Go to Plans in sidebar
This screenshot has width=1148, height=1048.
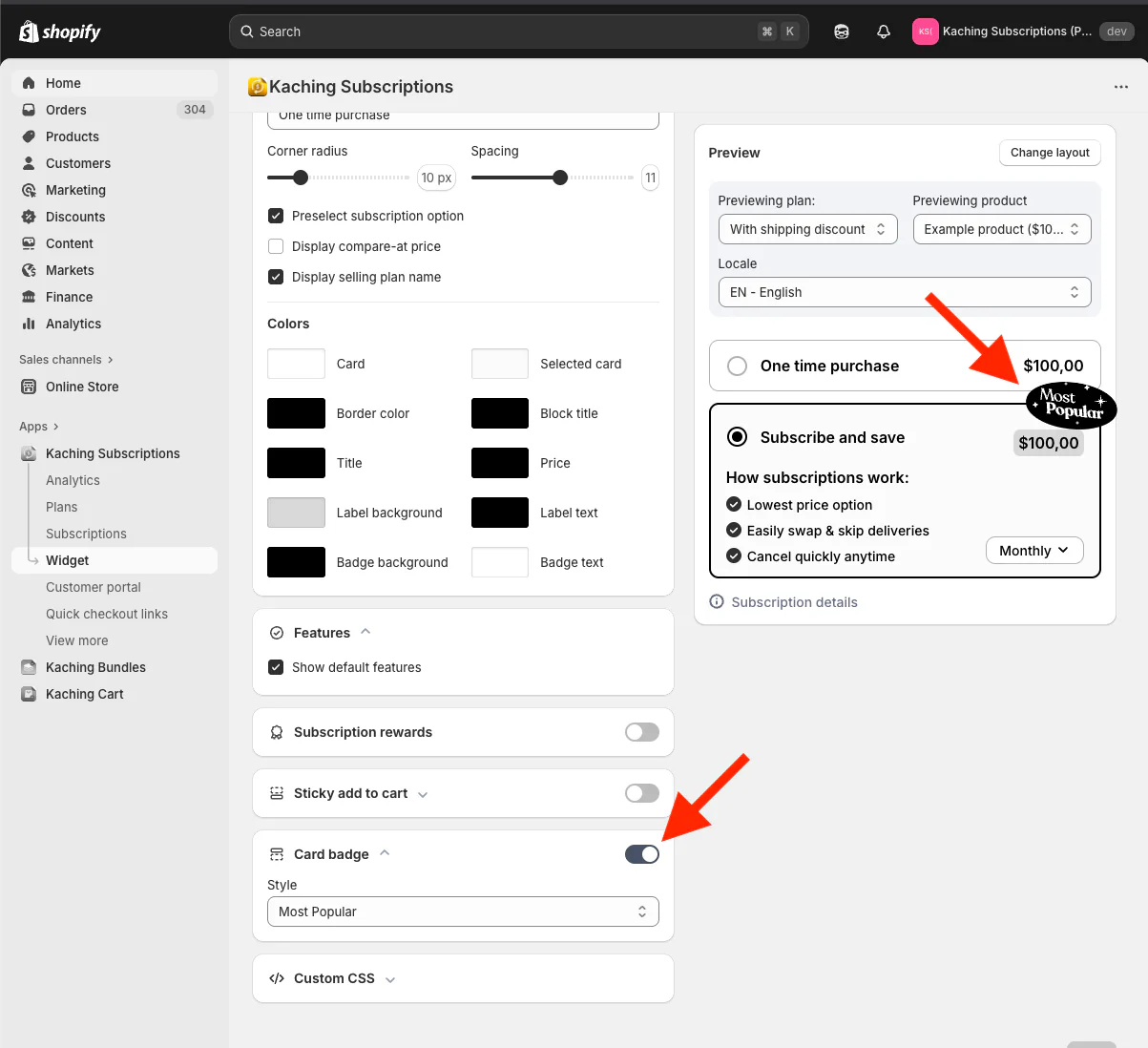pos(62,507)
